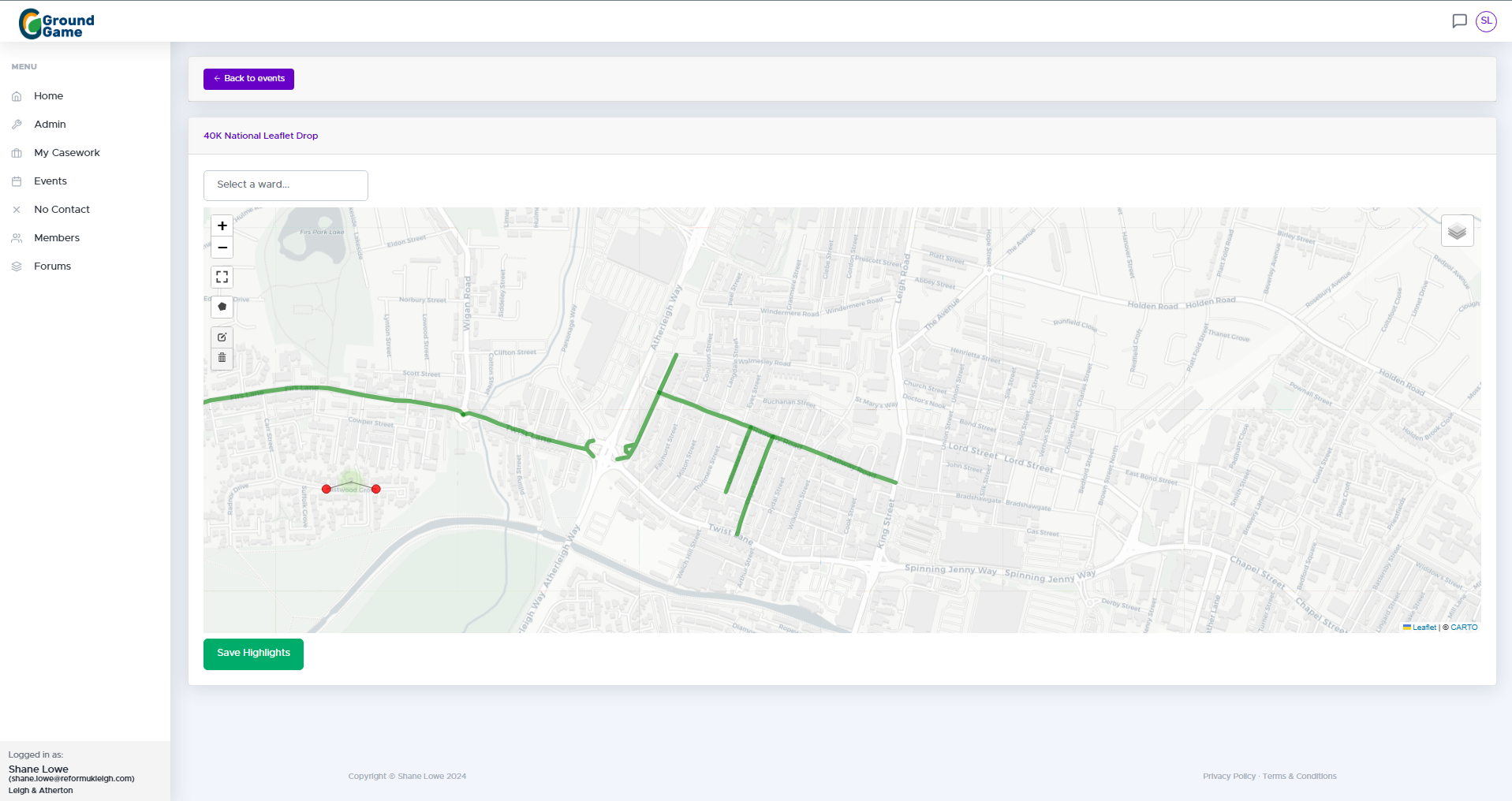The image size is (1512, 801).
Task: Click the Ground Game logo
Action: pyautogui.click(x=56, y=21)
